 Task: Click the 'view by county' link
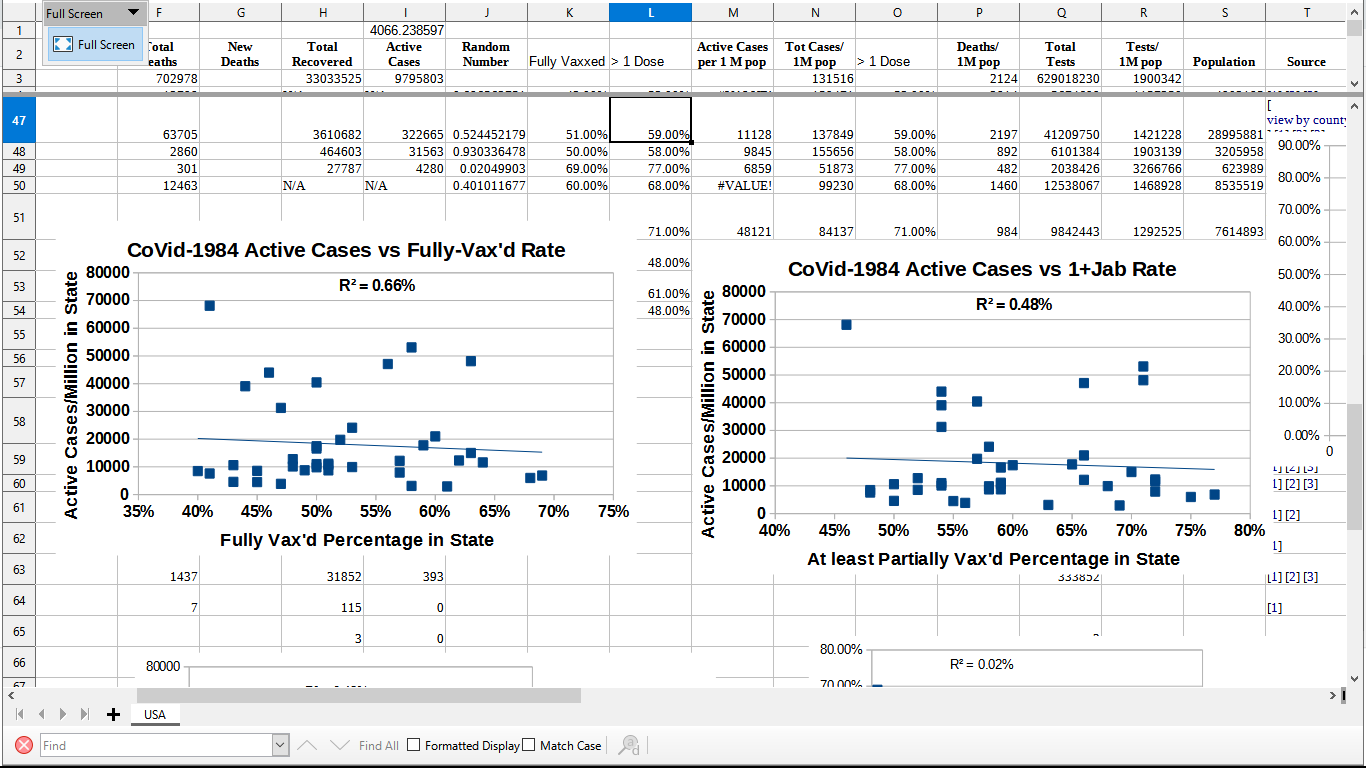point(1306,120)
